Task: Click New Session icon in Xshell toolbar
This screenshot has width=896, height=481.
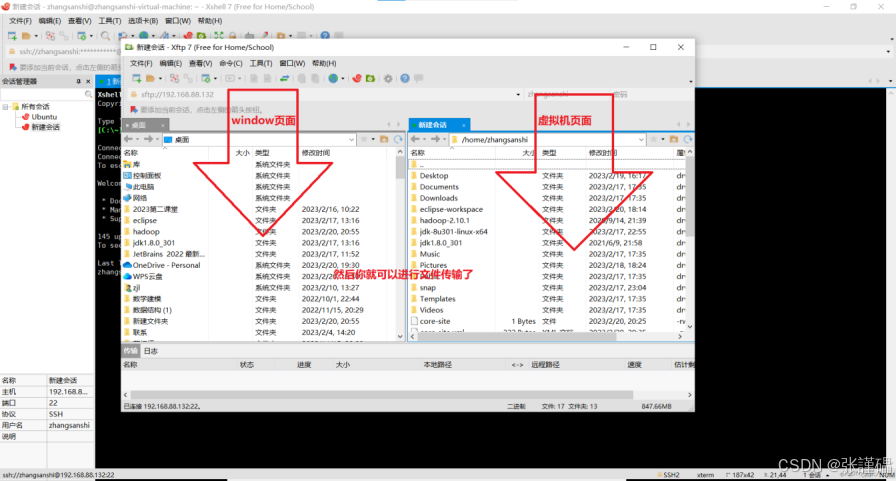Action: [12, 35]
